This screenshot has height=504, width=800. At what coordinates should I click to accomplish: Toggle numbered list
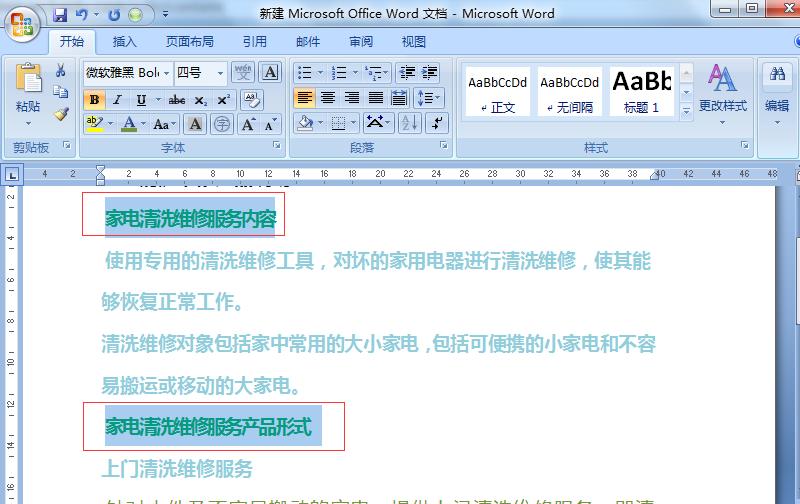click(339, 73)
